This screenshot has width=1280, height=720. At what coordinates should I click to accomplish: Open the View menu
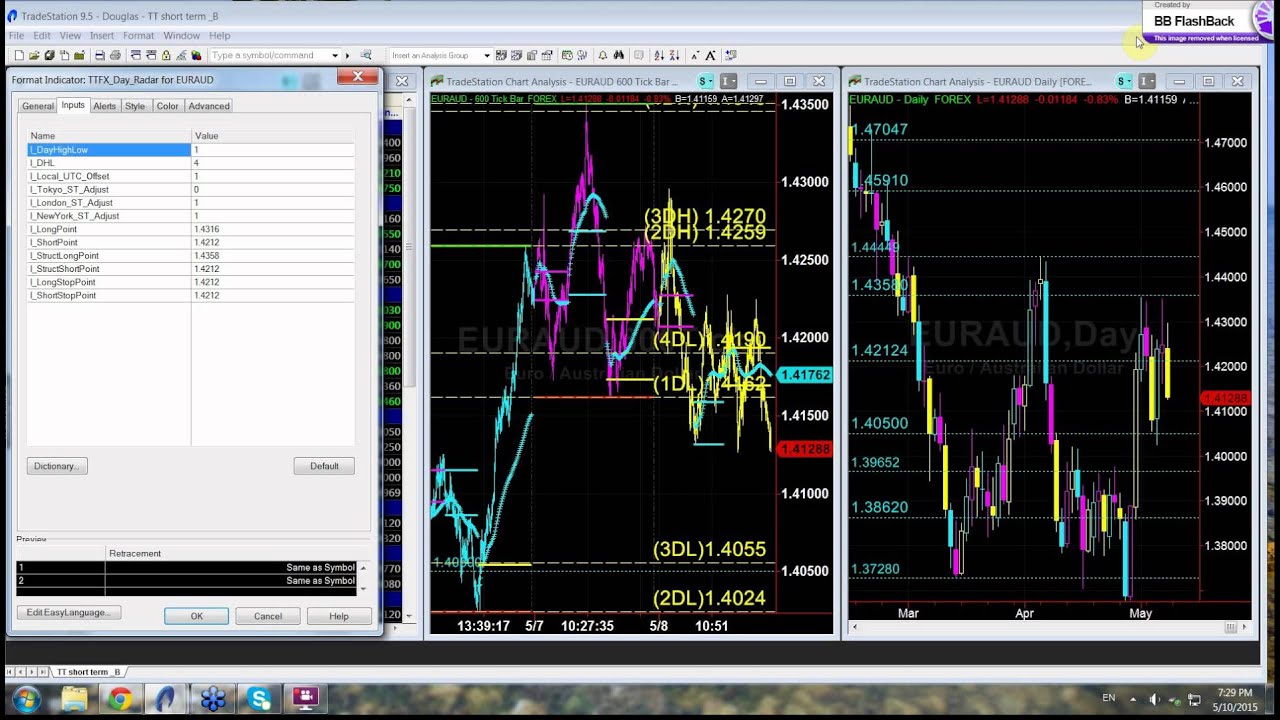(x=70, y=36)
